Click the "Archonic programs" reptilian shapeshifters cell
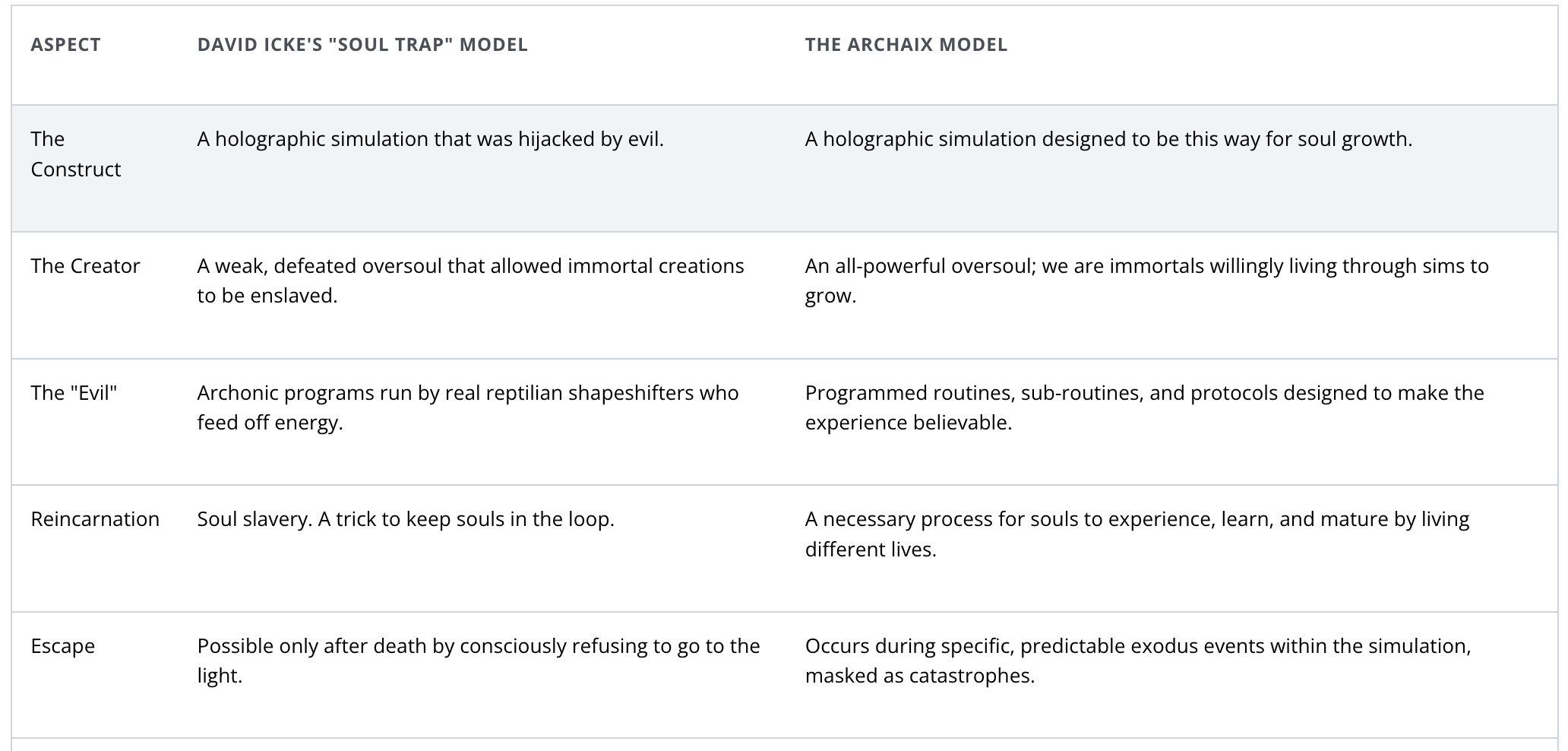Viewport: 1568px width, 751px height. (467, 407)
